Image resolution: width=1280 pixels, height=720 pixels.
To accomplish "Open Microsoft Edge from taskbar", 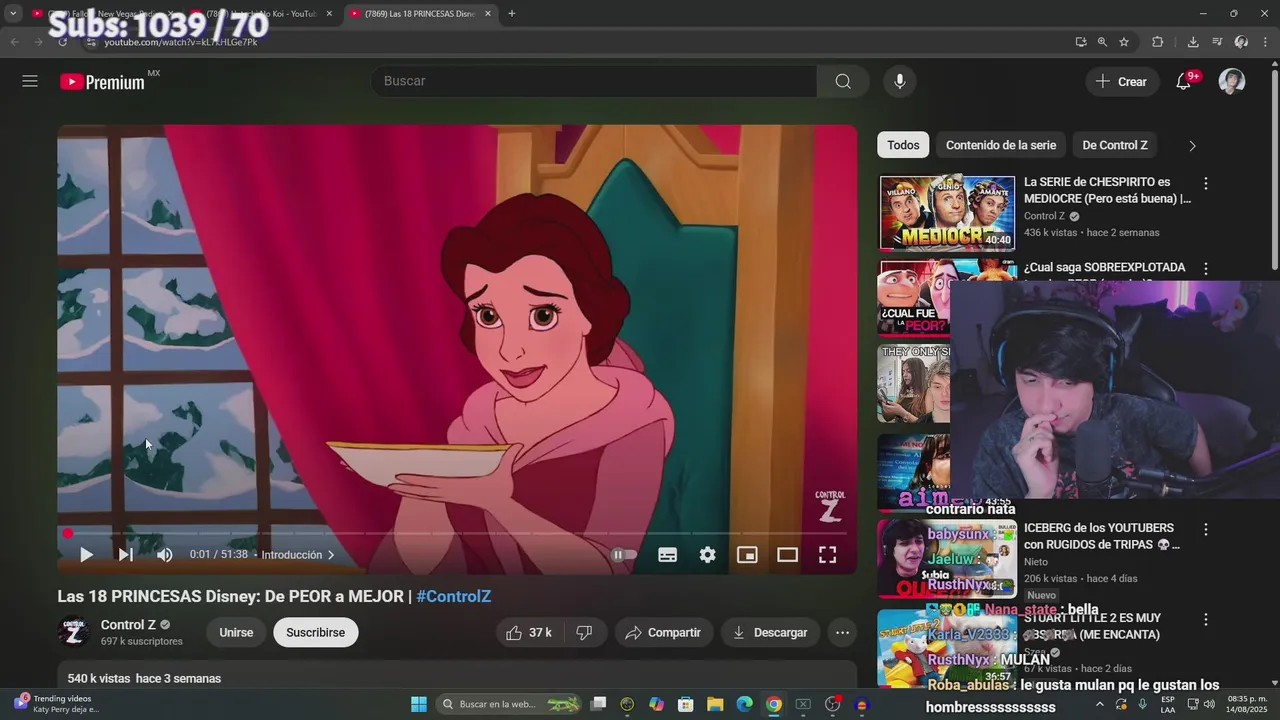I will pyautogui.click(x=744, y=704).
